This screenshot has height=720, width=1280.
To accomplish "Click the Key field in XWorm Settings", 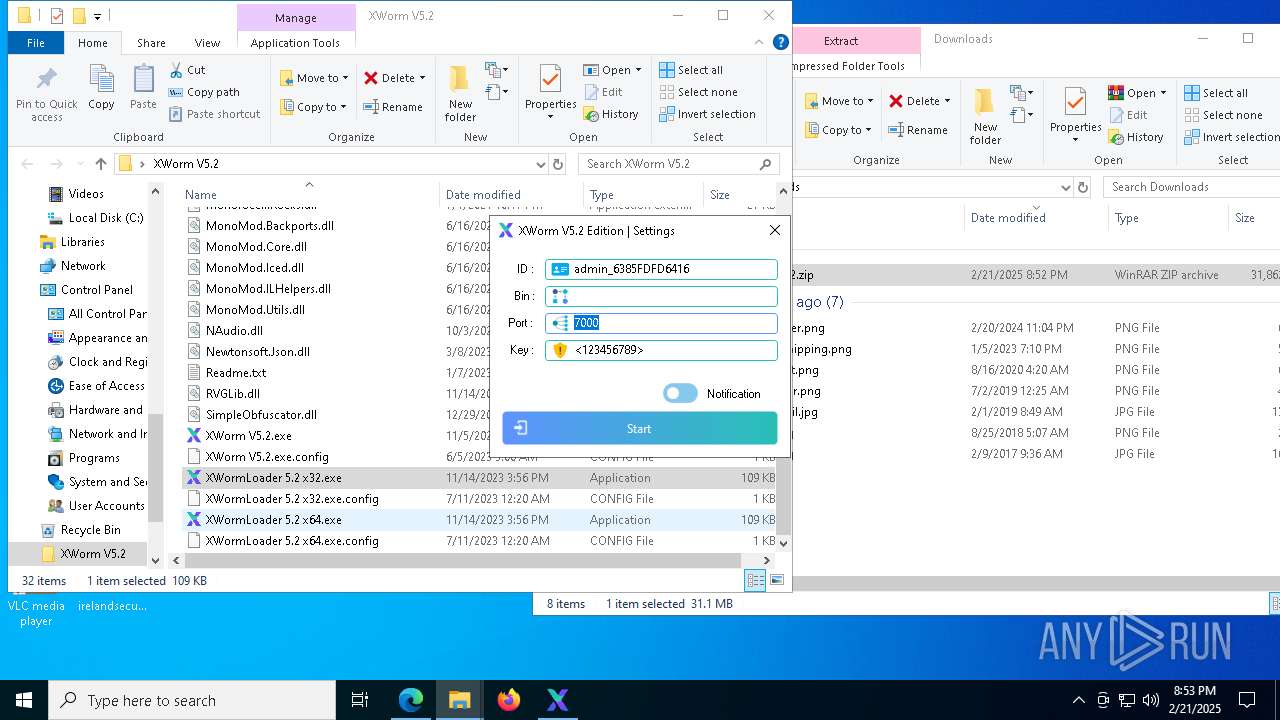I will [661, 350].
